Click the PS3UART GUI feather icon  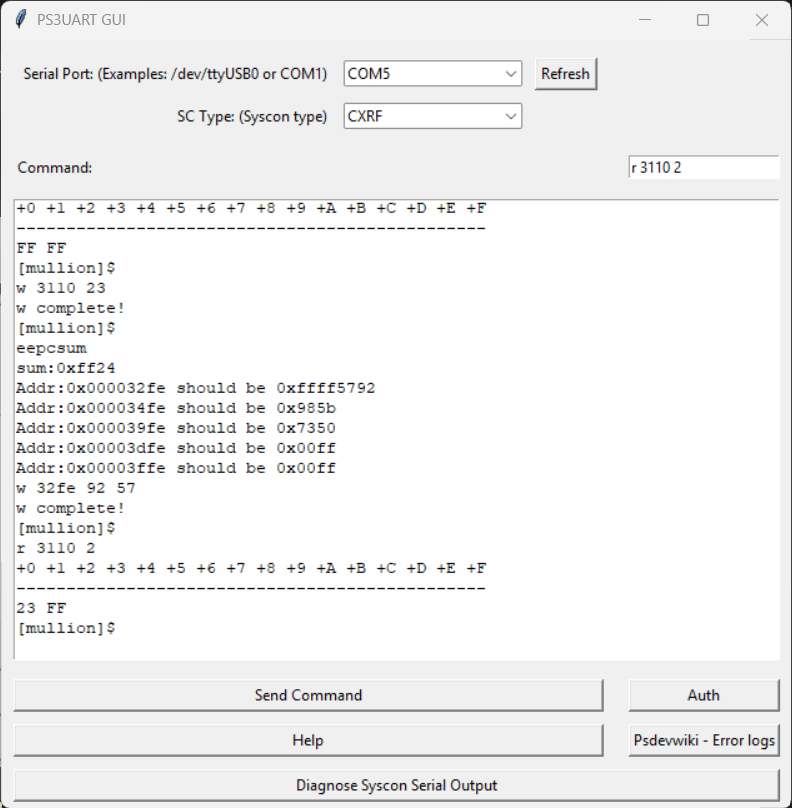(x=20, y=20)
